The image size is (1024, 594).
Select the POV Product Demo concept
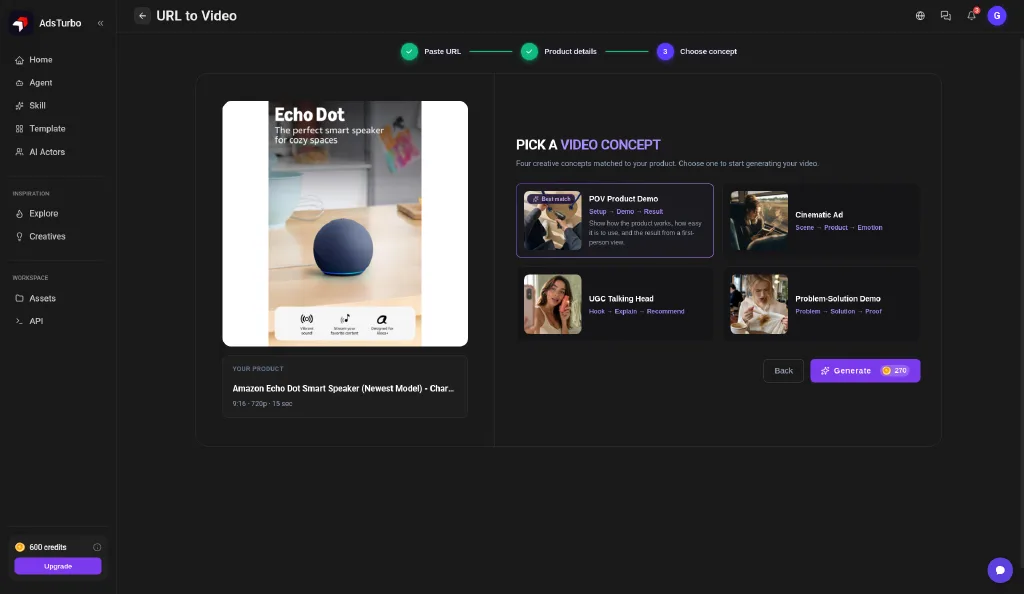615,221
